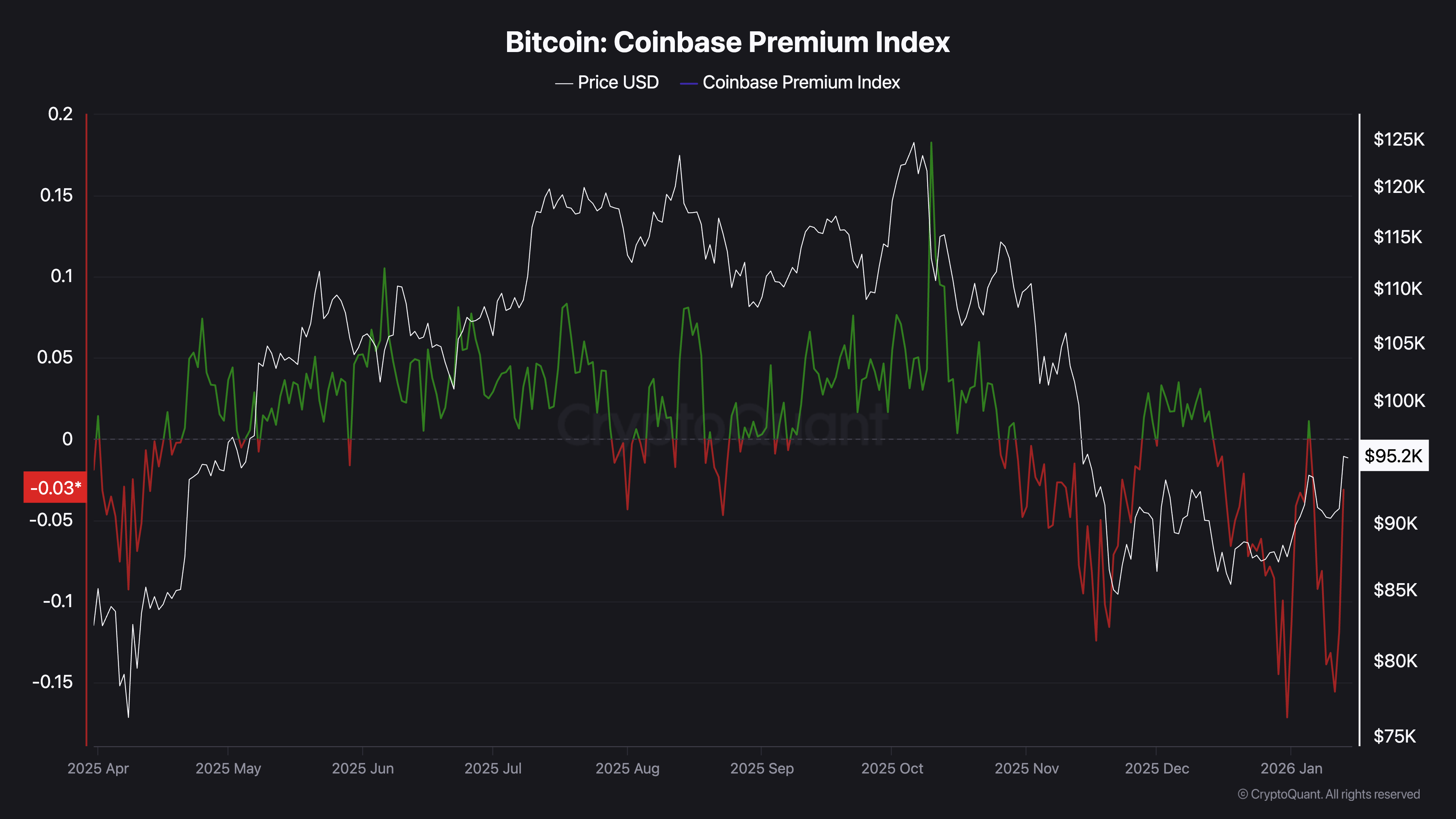Click the red -0.03* current value badge
Image resolution: width=1456 pixels, height=819 pixels.
point(55,487)
